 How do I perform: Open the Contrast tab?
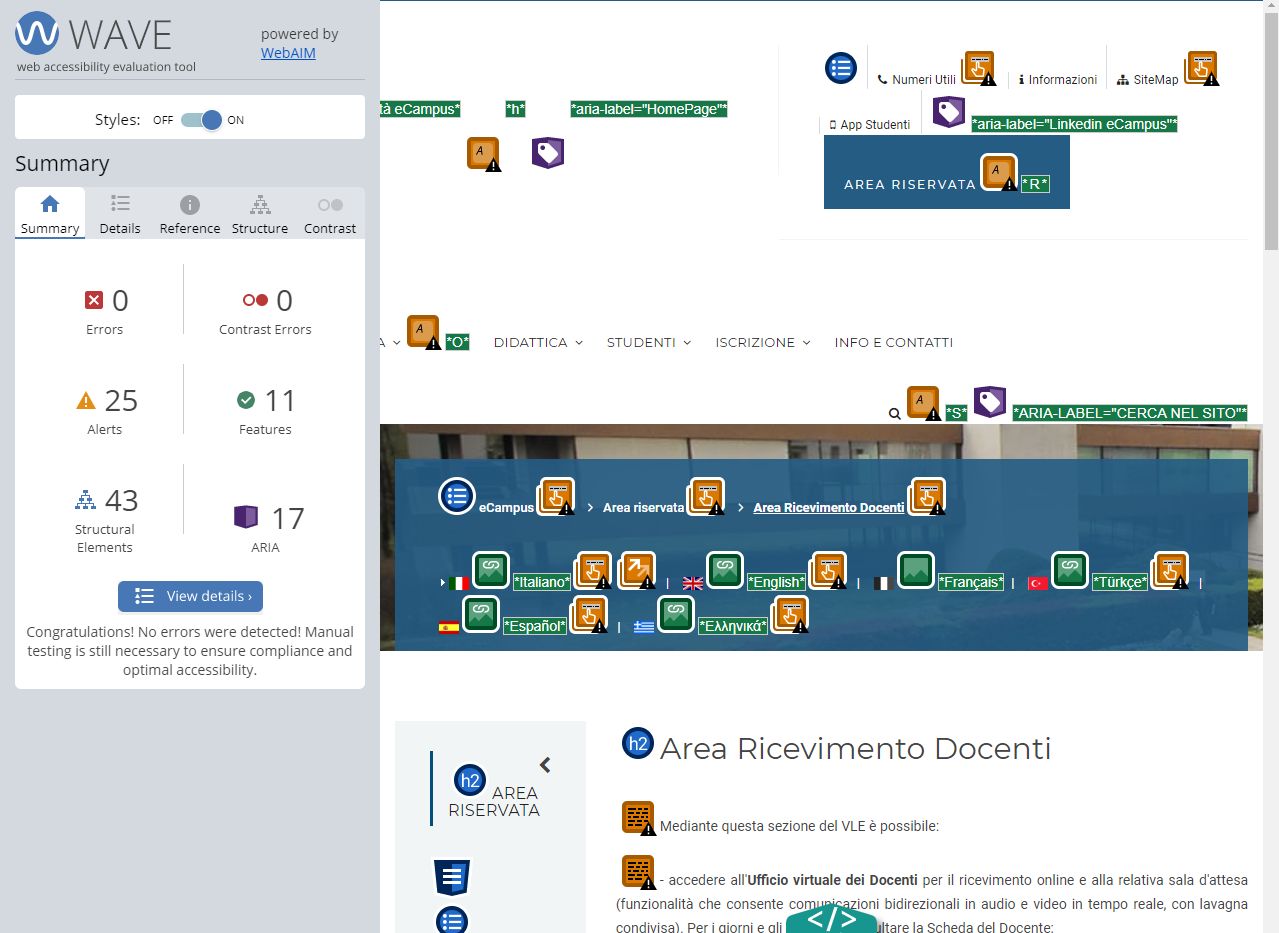pyautogui.click(x=330, y=215)
